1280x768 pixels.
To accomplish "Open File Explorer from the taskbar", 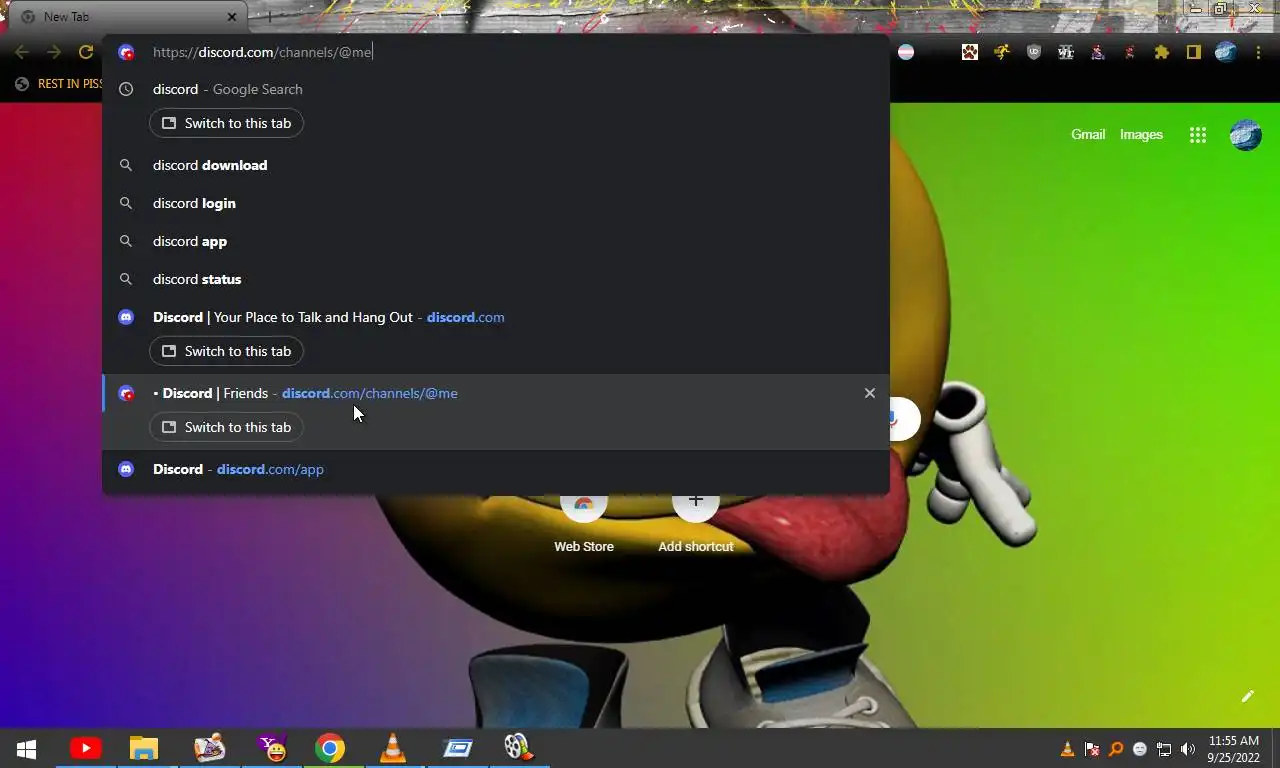I will [x=144, y=748].
